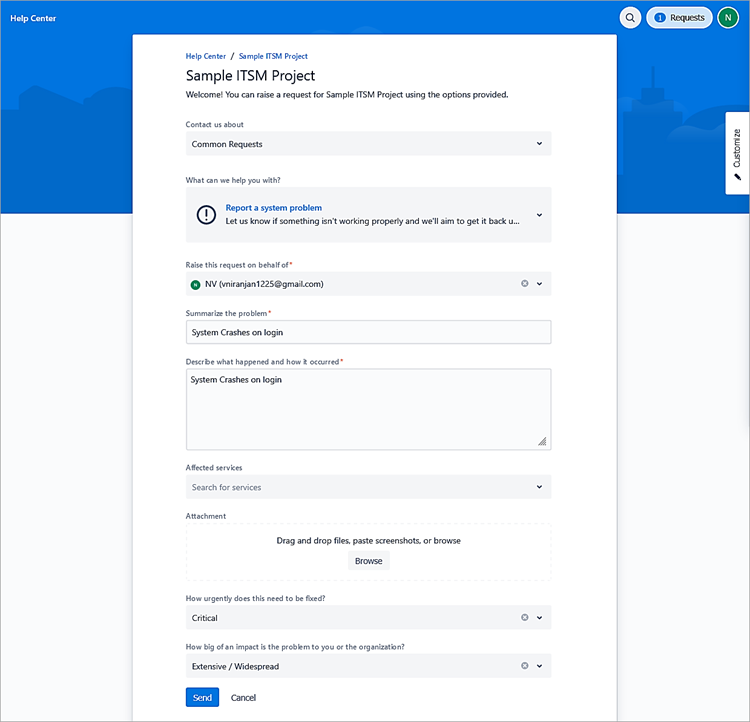Open the Customize side panel tab
Image resolution: width=750 pixels, height=722 pixels.
point(737,153)
